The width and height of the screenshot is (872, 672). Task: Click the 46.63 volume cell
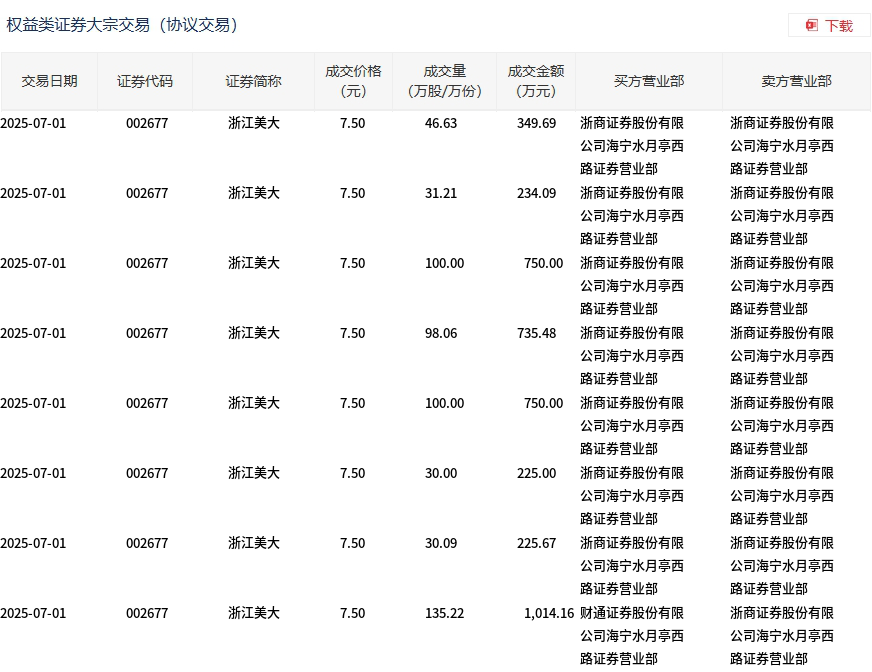441,123
